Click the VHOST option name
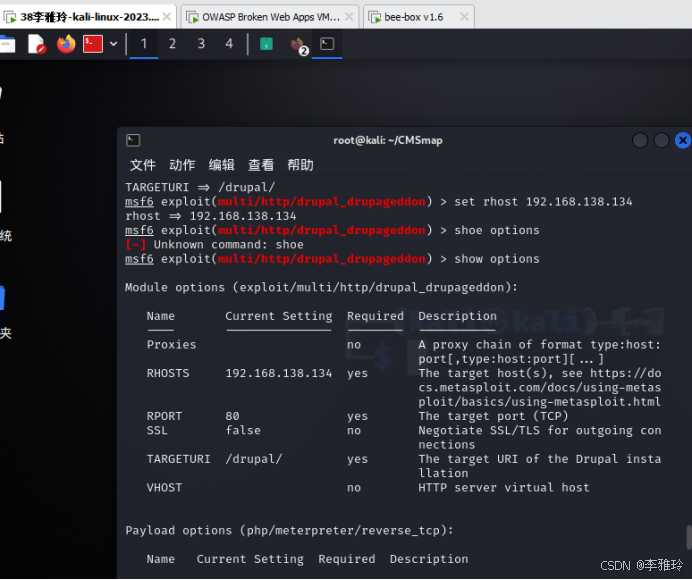 point(164,488)
